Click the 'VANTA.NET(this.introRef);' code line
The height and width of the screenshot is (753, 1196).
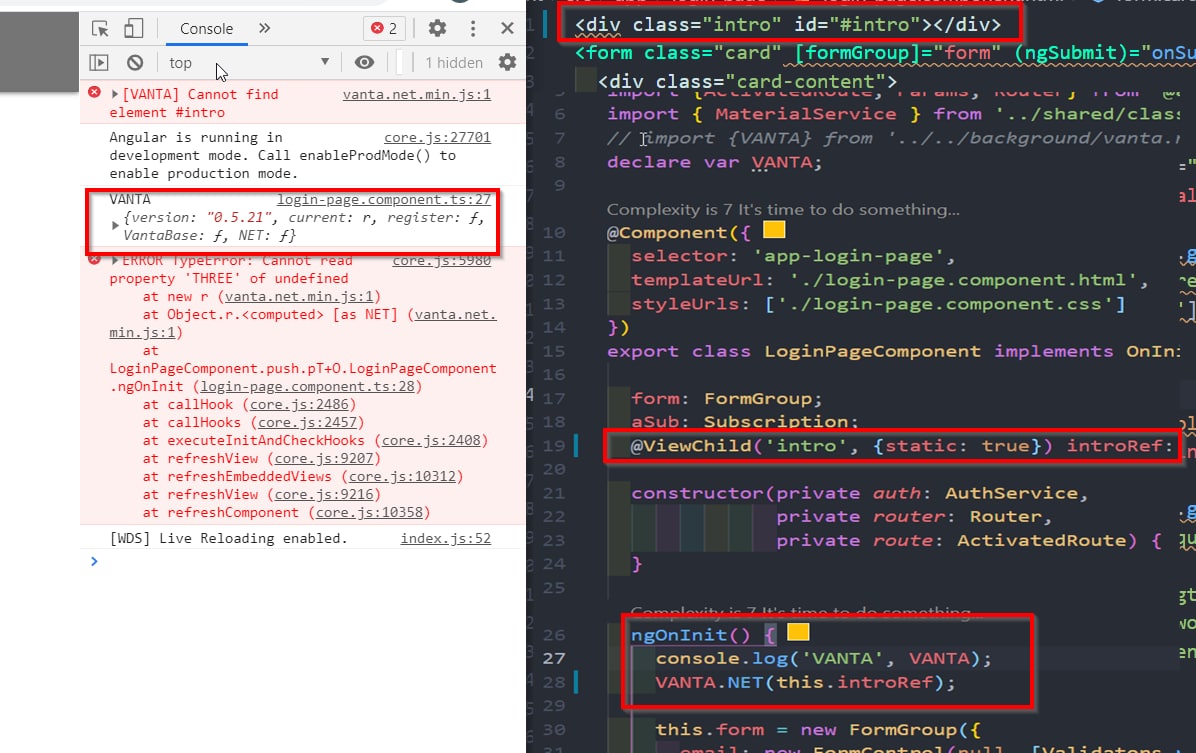click(805, 683)
